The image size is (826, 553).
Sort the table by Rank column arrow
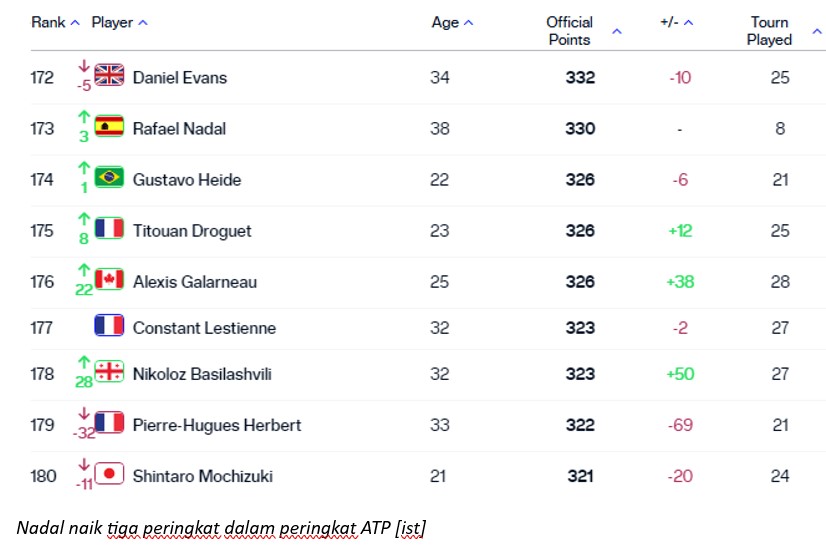point(76,23)
